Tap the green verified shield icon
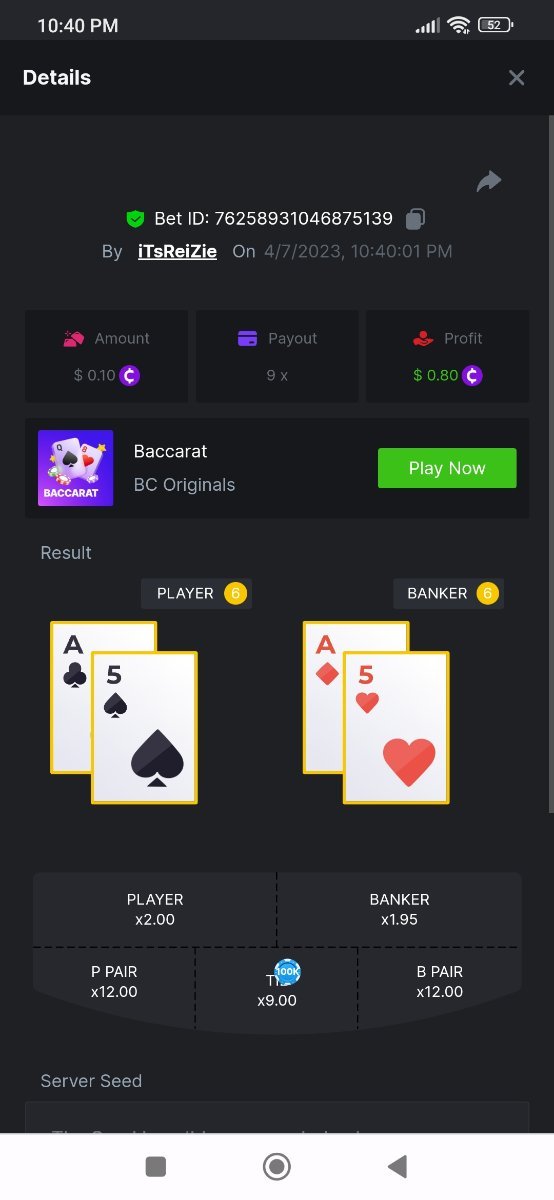554x1200 pixels. pyautogui.click(x=135, y=218)
